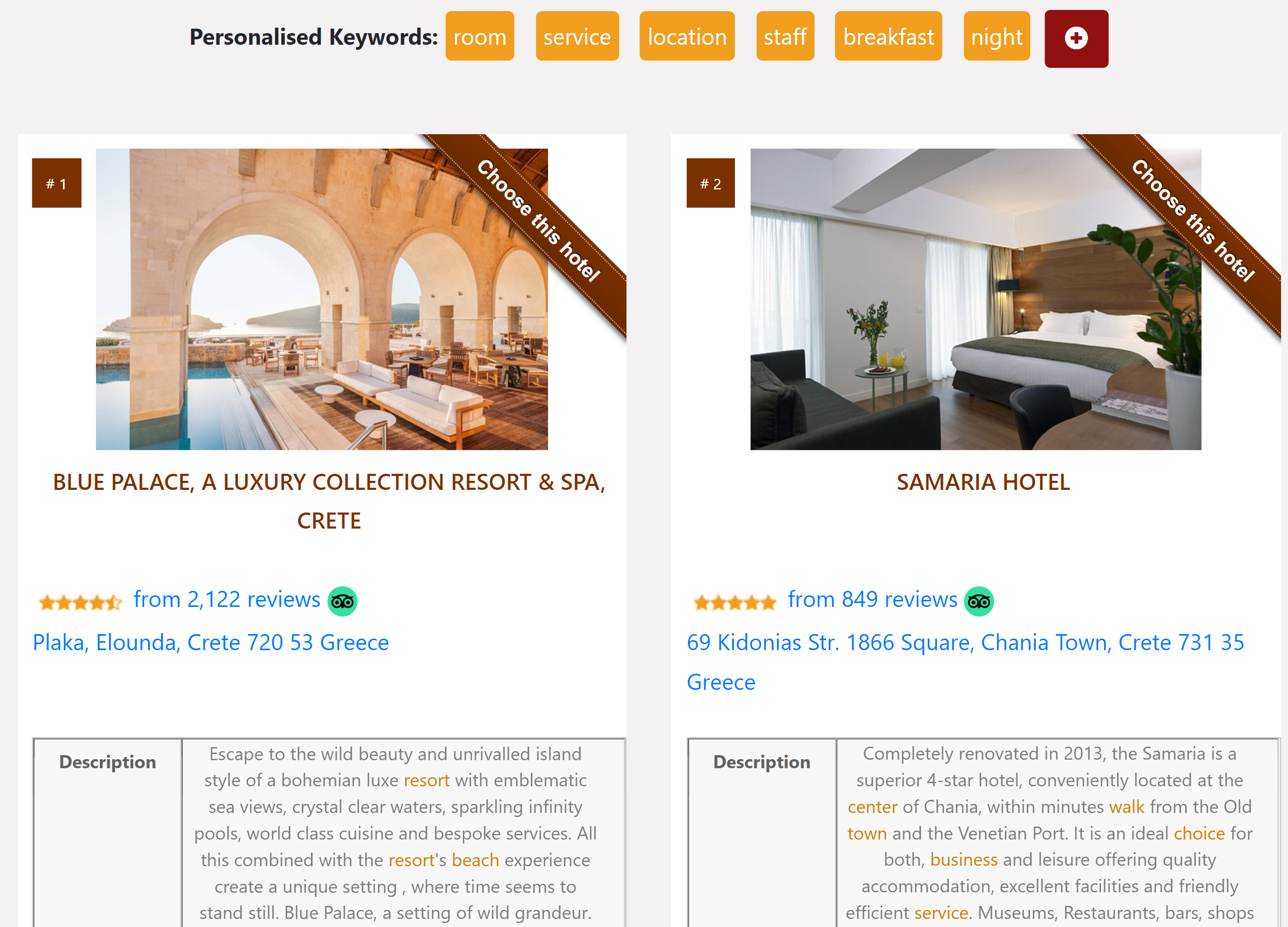Open 'from 849 reviews' link
Image resolution: width=1288 pixels, height=927 pixels.
(872, 599)
